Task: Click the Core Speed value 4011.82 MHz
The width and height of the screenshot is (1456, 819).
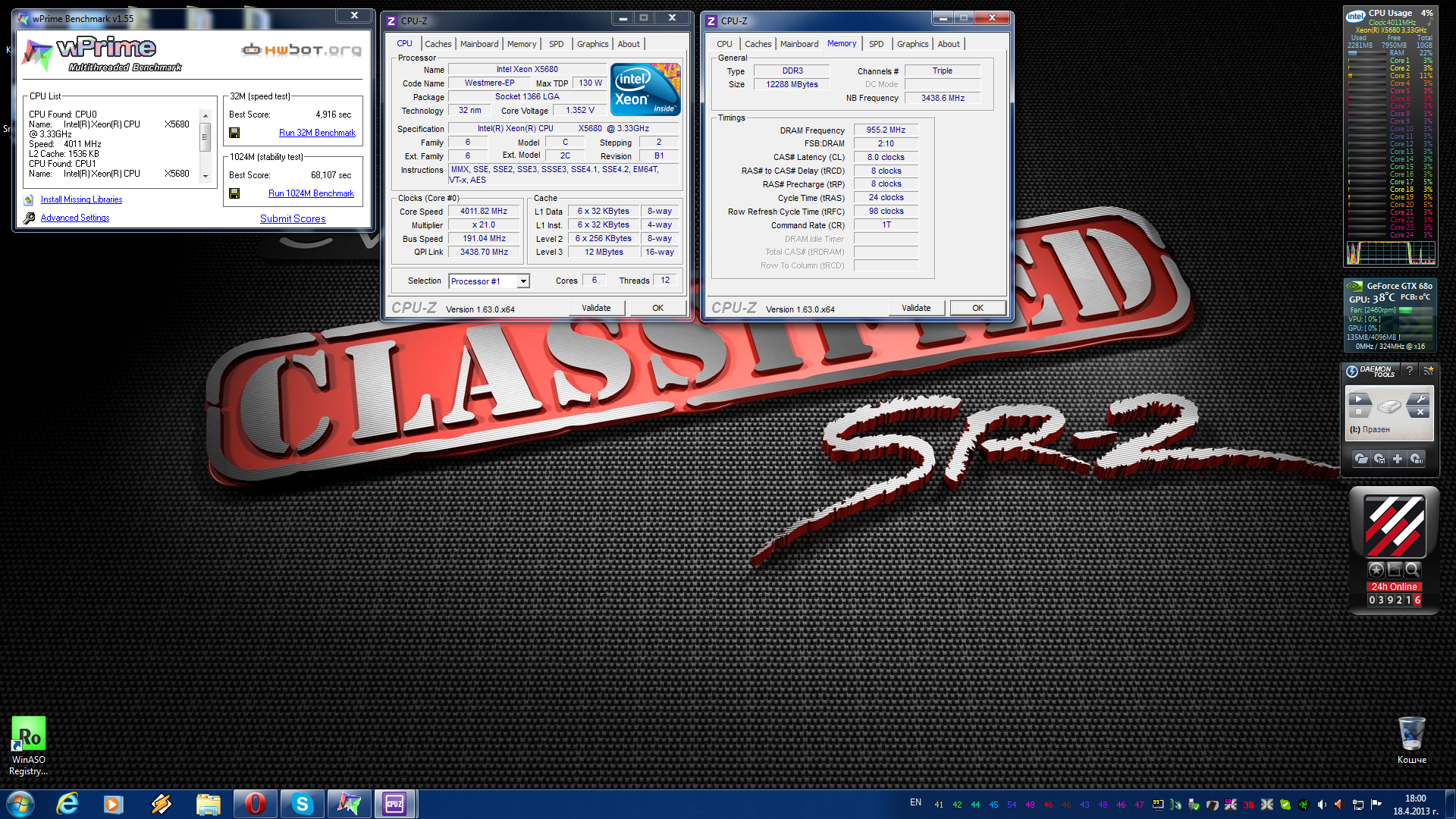Action: point(484,212)
